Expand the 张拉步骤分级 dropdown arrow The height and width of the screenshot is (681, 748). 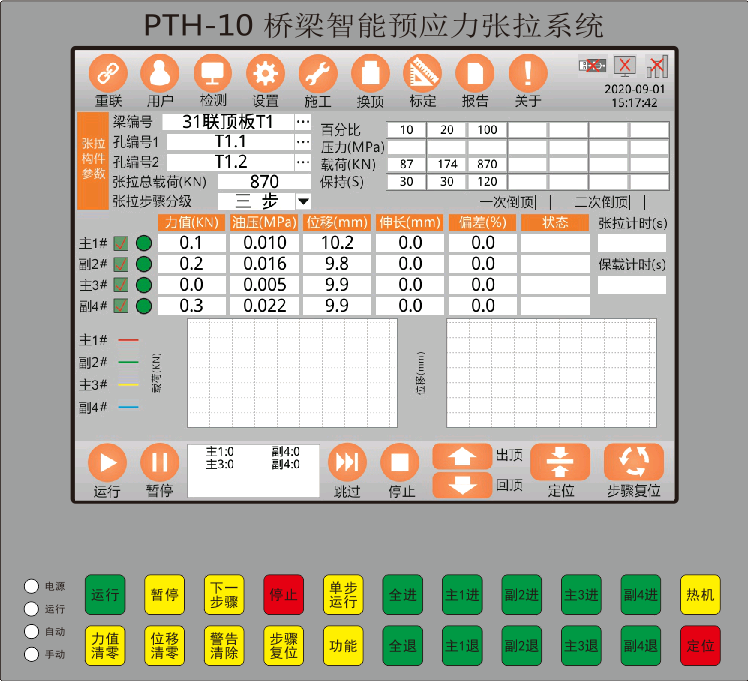point(304,202)
